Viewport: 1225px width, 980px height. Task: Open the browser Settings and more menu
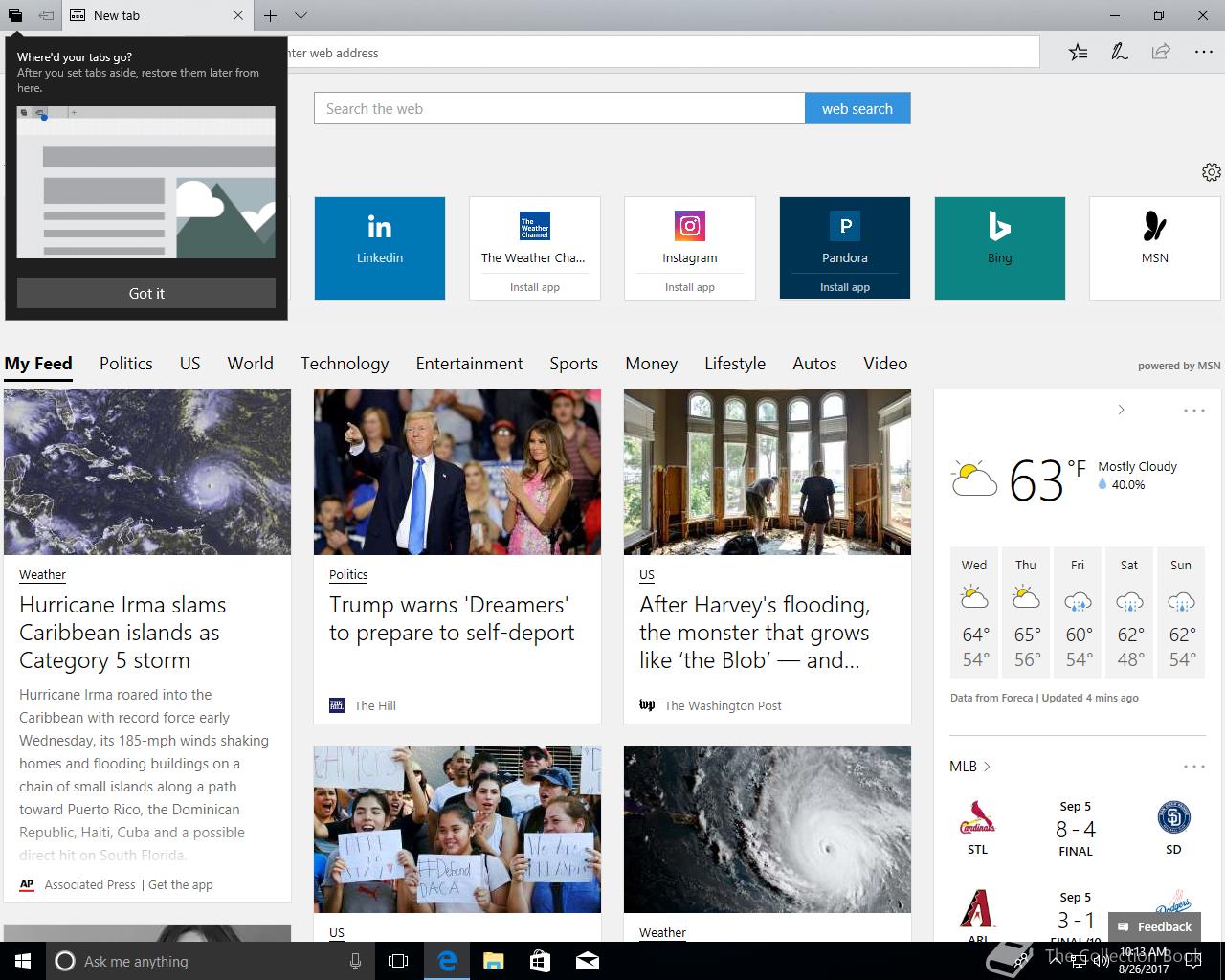1203,52
